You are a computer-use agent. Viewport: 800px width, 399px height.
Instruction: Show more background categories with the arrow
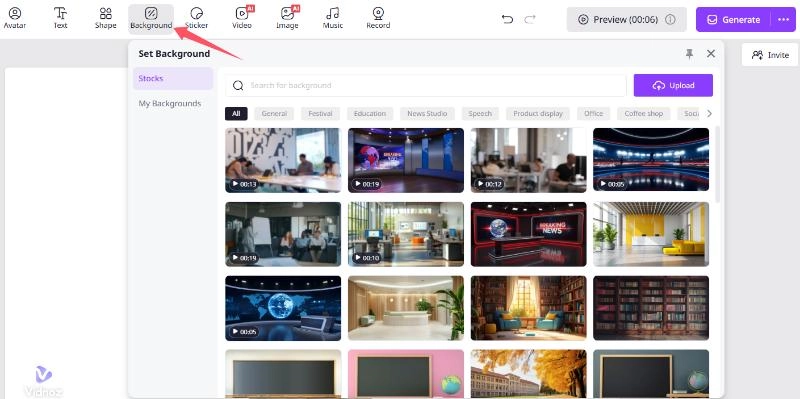click(709, 113)
